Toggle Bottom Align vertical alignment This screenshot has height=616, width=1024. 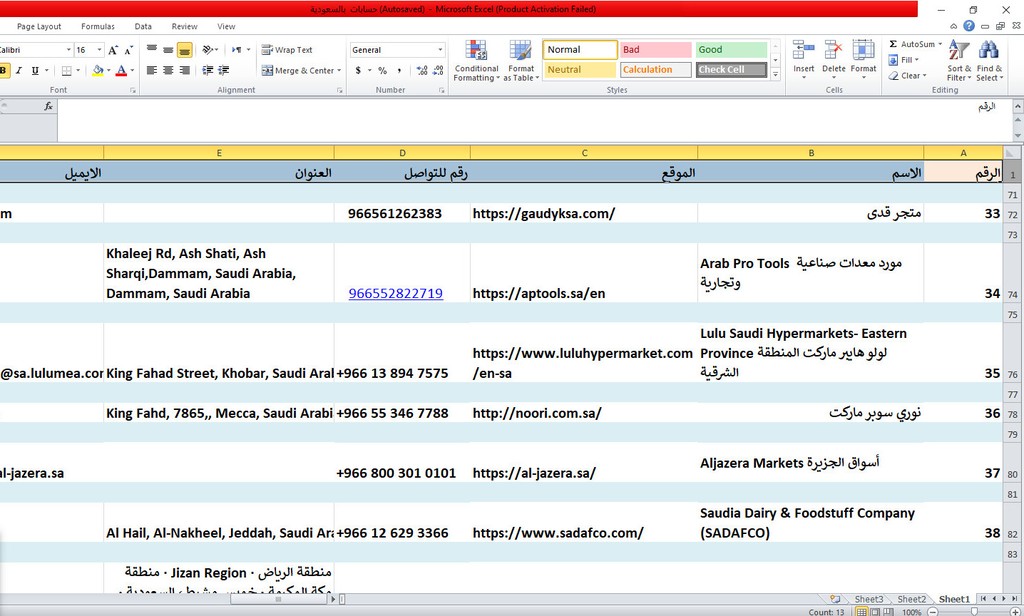(x=185, y=50)
